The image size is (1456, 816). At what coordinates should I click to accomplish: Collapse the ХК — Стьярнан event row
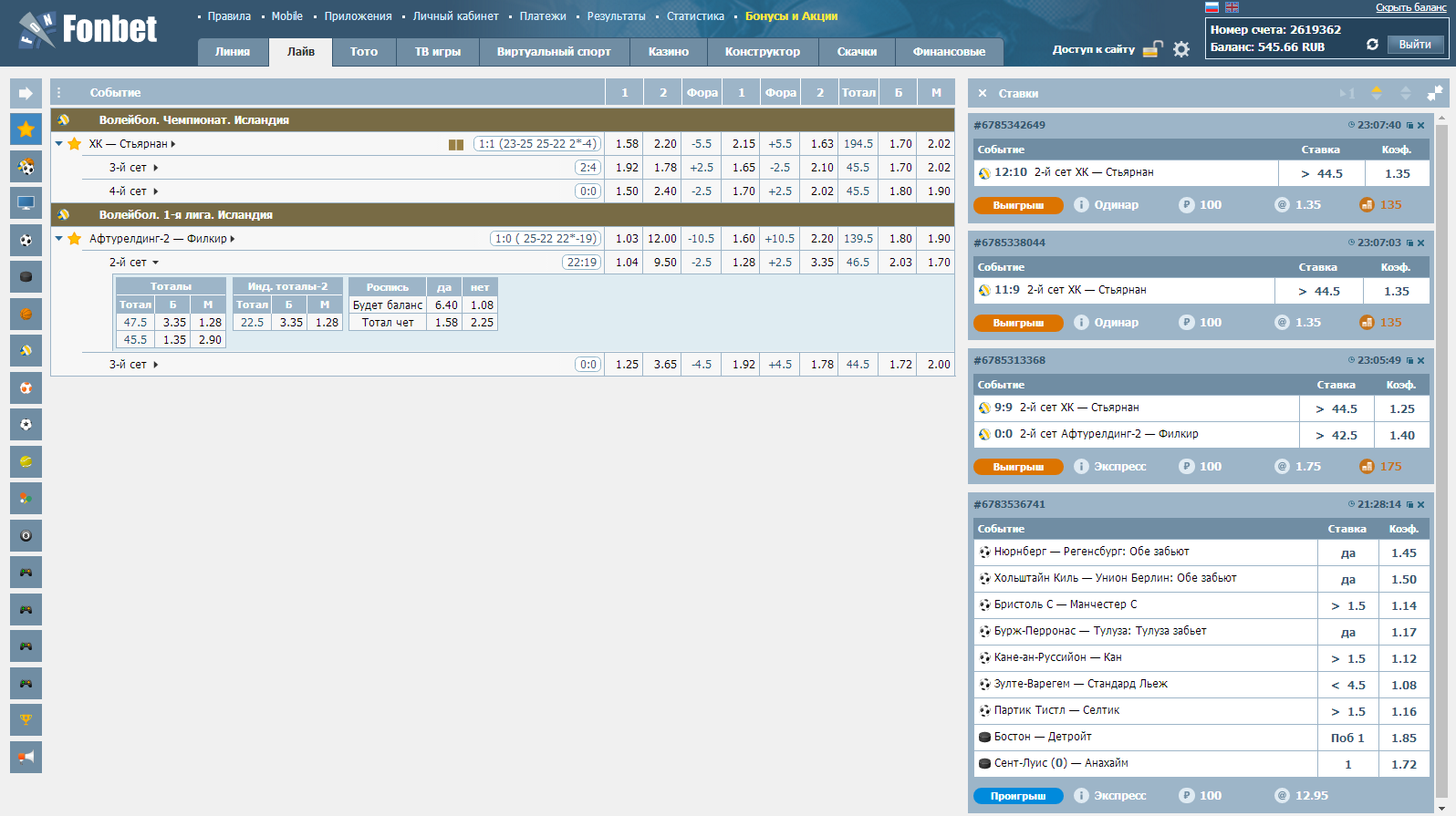click(x=59, y=144)
